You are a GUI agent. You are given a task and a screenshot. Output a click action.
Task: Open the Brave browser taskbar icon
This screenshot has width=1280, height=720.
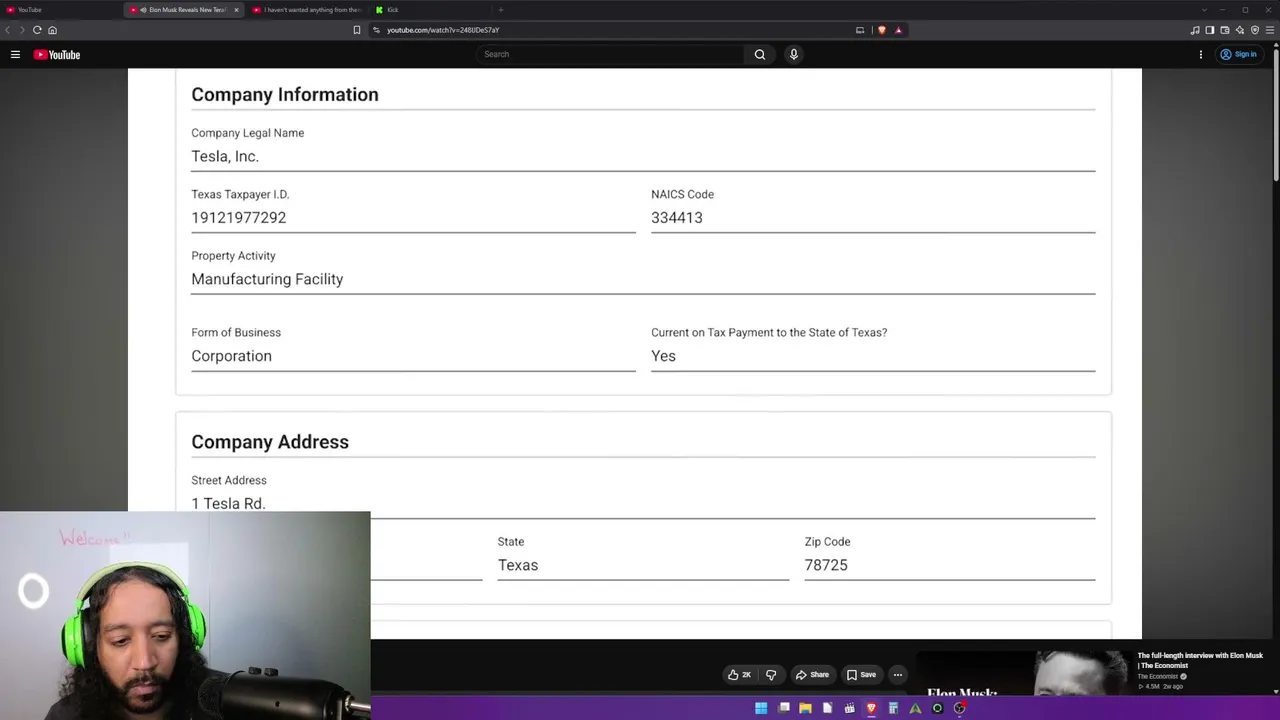(x=871, y=709)
